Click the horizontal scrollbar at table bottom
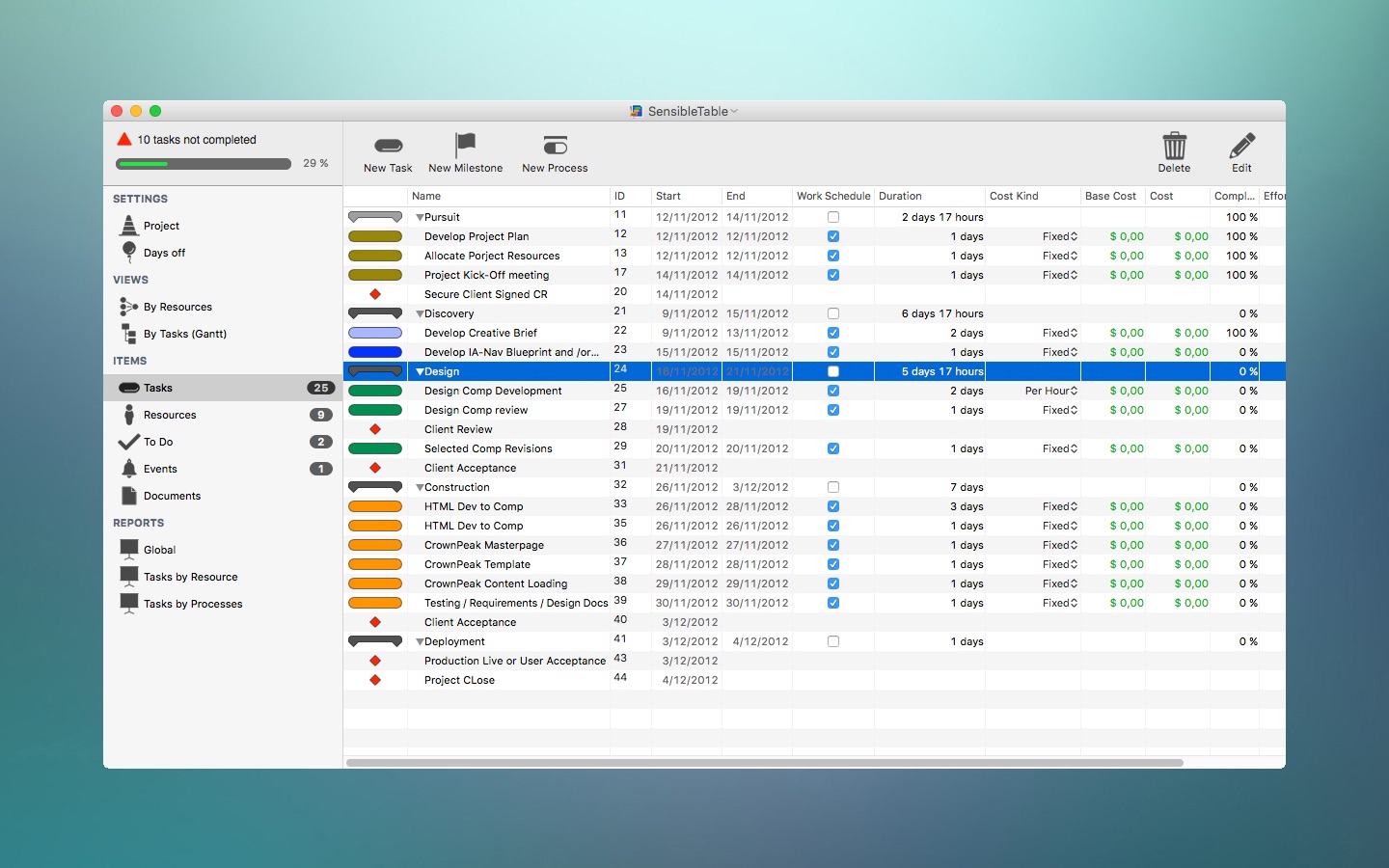1389x868 pixels. pyautogui.click(x=765, y=762)
